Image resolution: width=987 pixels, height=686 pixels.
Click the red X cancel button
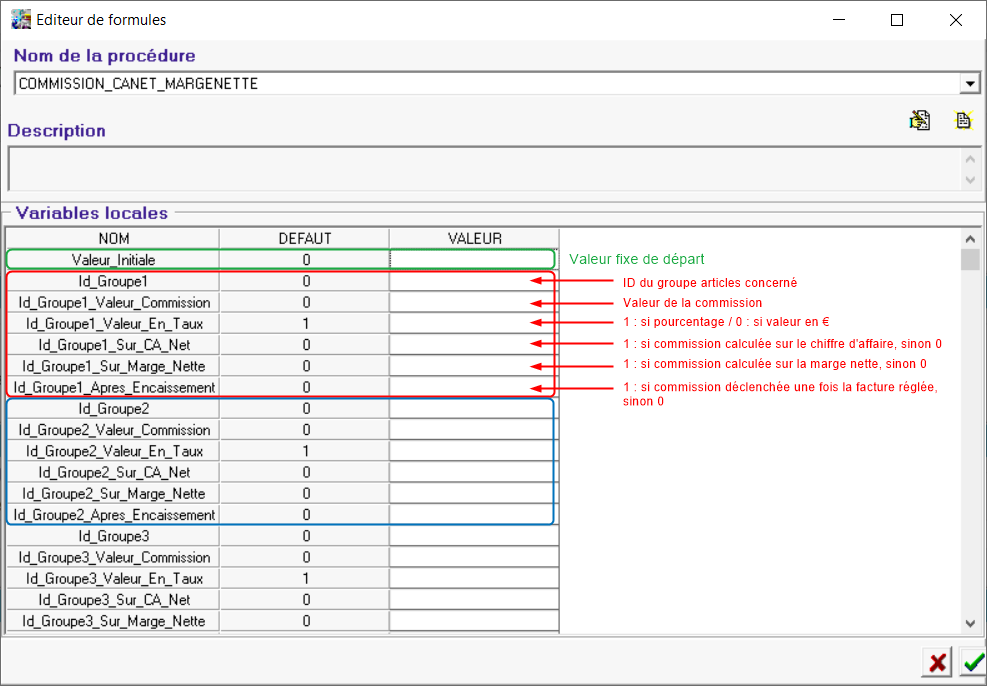[938, 662]
